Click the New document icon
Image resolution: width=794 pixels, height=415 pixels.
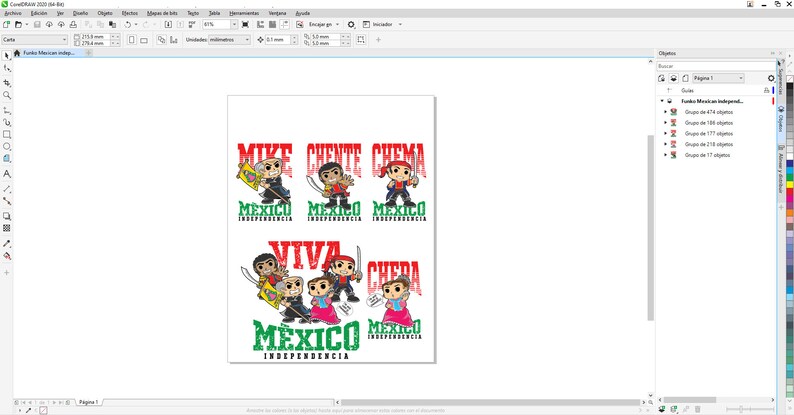point(6,24)
